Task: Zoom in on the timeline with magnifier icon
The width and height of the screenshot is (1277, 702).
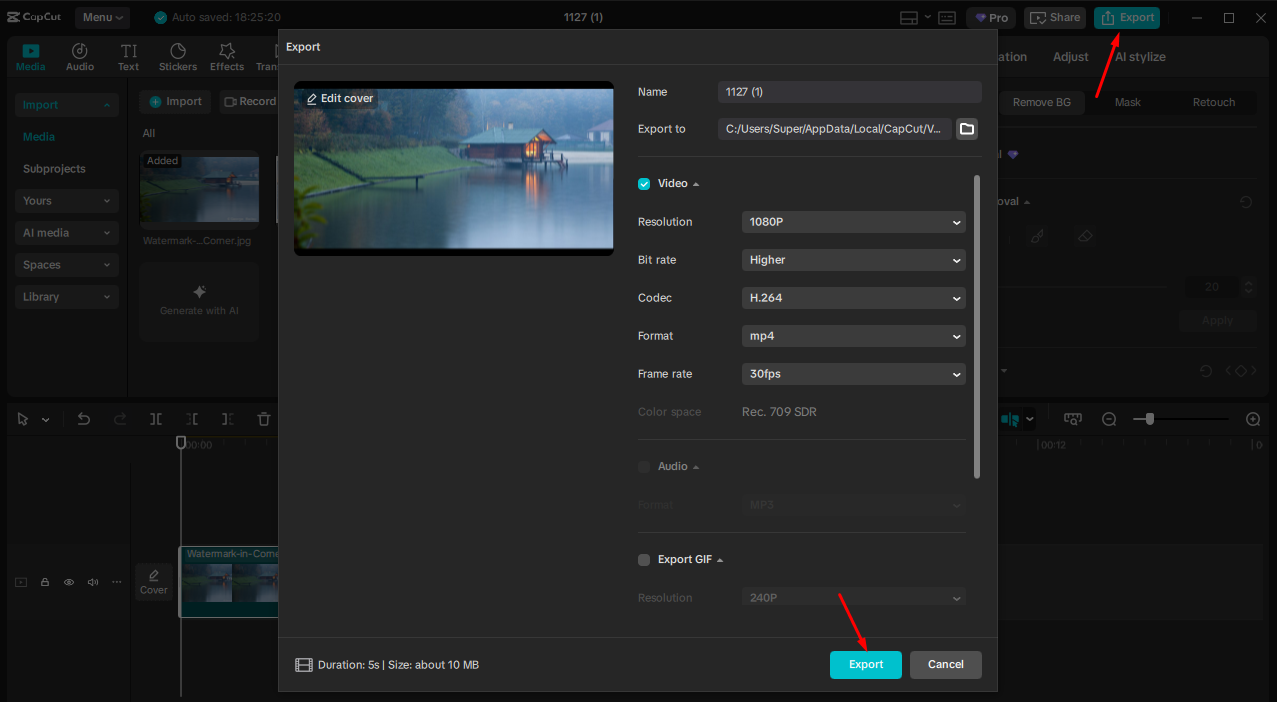Action: (x=1252, y=419)
